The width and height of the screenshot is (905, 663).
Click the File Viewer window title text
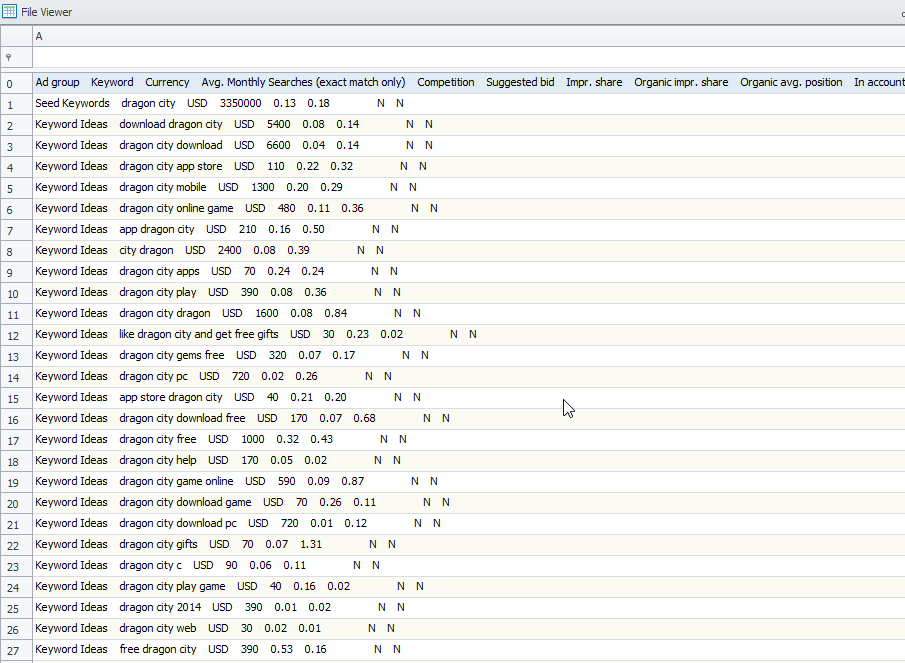tap(47, 12)
